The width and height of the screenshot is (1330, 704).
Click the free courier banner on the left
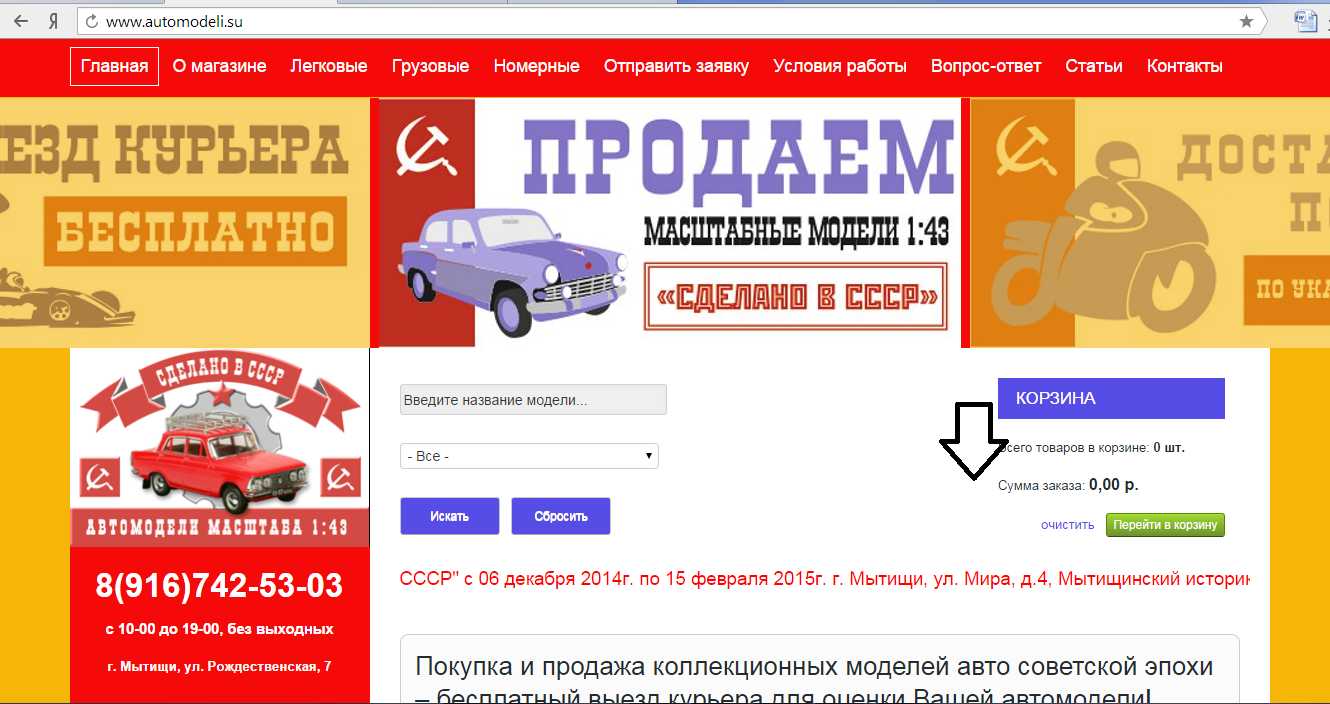185,222
